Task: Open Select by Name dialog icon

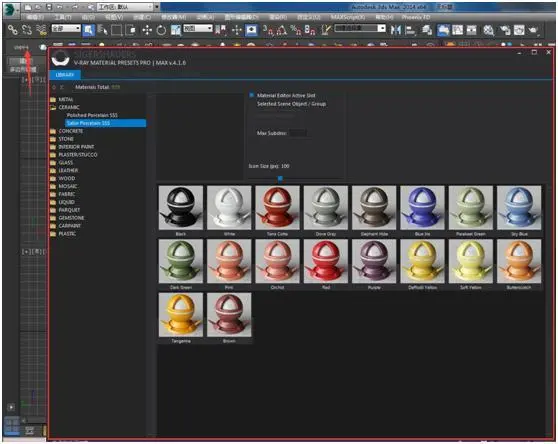Action: [102, 30]
